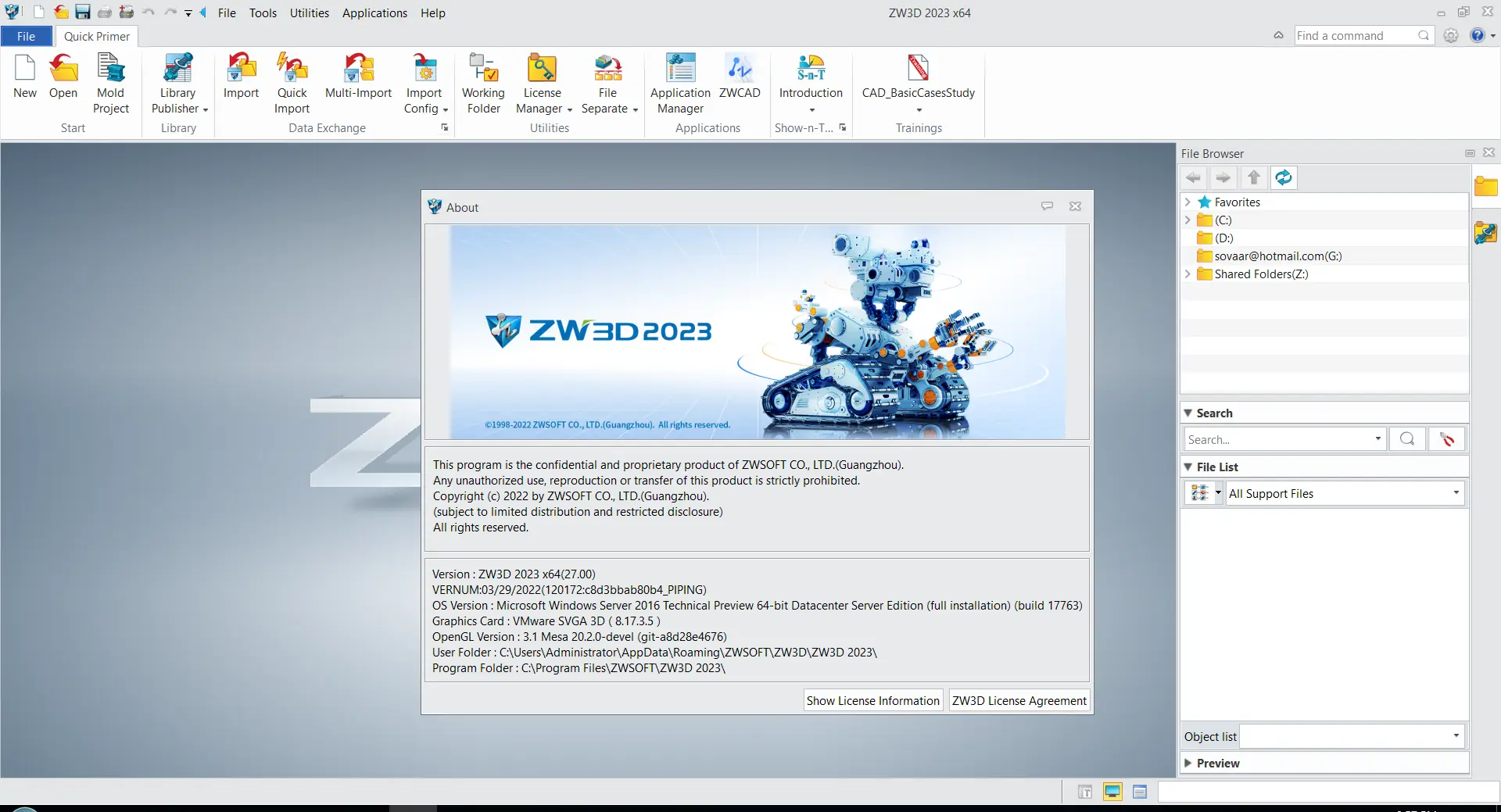
Task: Go forward in the File Browser
Action: point(1223,178)
